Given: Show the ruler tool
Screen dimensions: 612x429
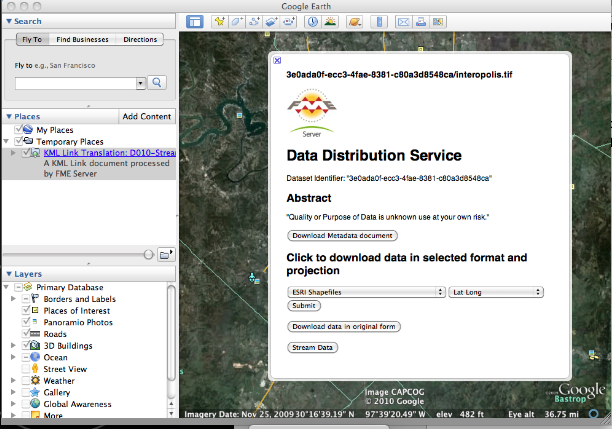Looking at the screenshot, I should (379, 21).
